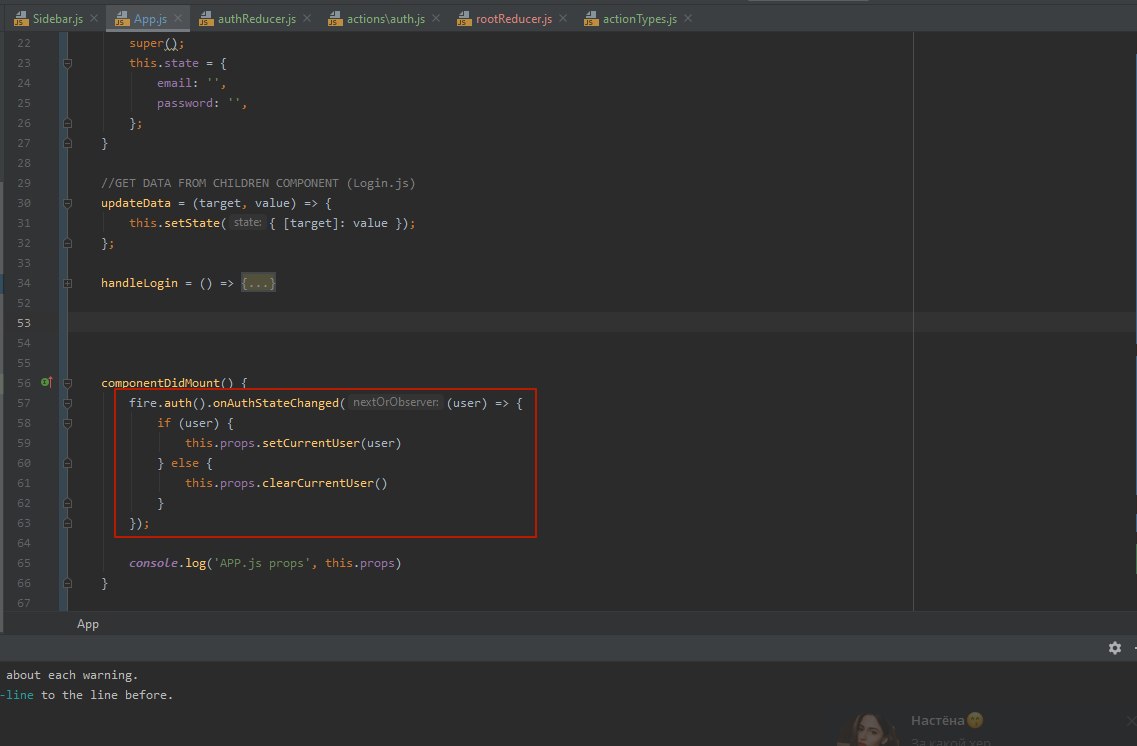The width and height of the screenshot is (1137, 746).
Task: Click clearCurrentUser method call
Action: pyautogui.click(x=318, y=483)
